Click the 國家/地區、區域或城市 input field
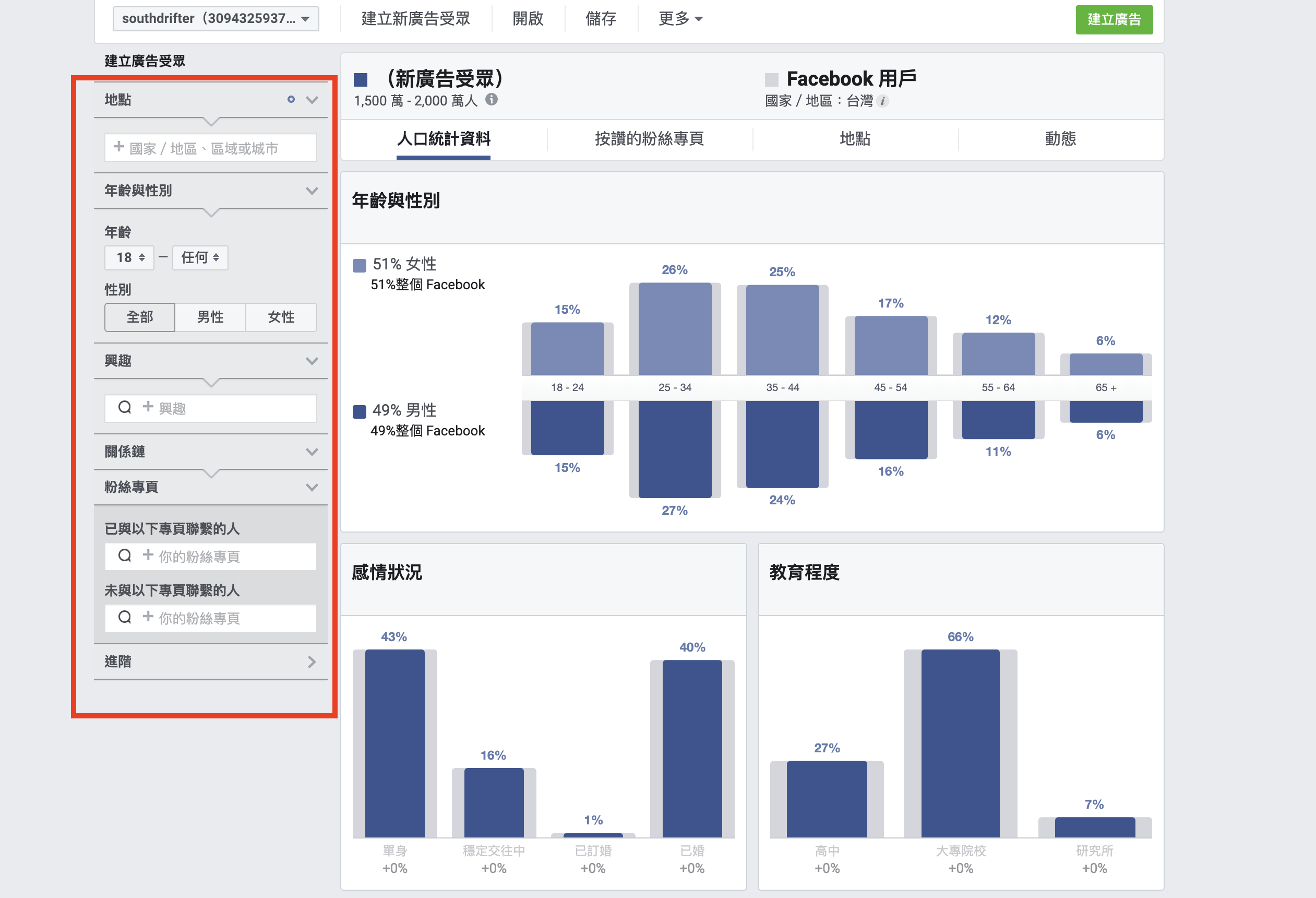Screen dimensions: 1316x898 pos(211,147)
